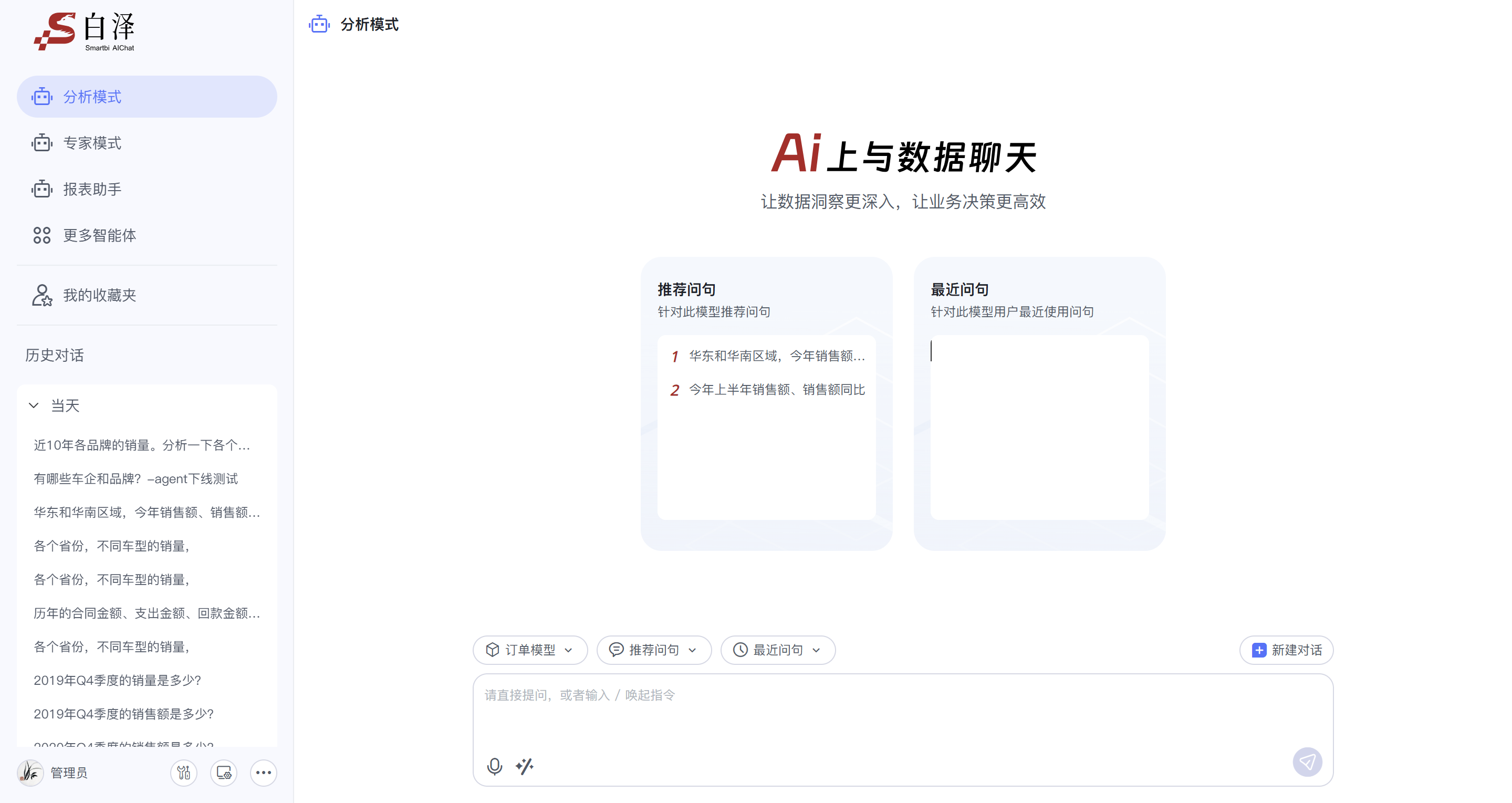This screenshot has width=1512, height=803.
Task: Expand the 最近问句 dropdown arrow
Action: point(816,650)
